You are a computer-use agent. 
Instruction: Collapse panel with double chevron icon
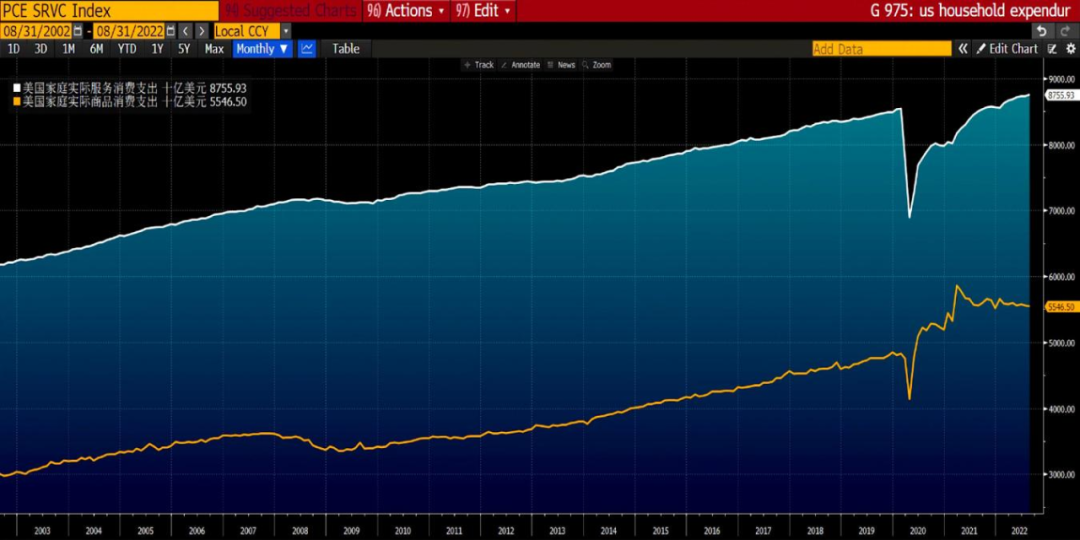click(962, 49)
